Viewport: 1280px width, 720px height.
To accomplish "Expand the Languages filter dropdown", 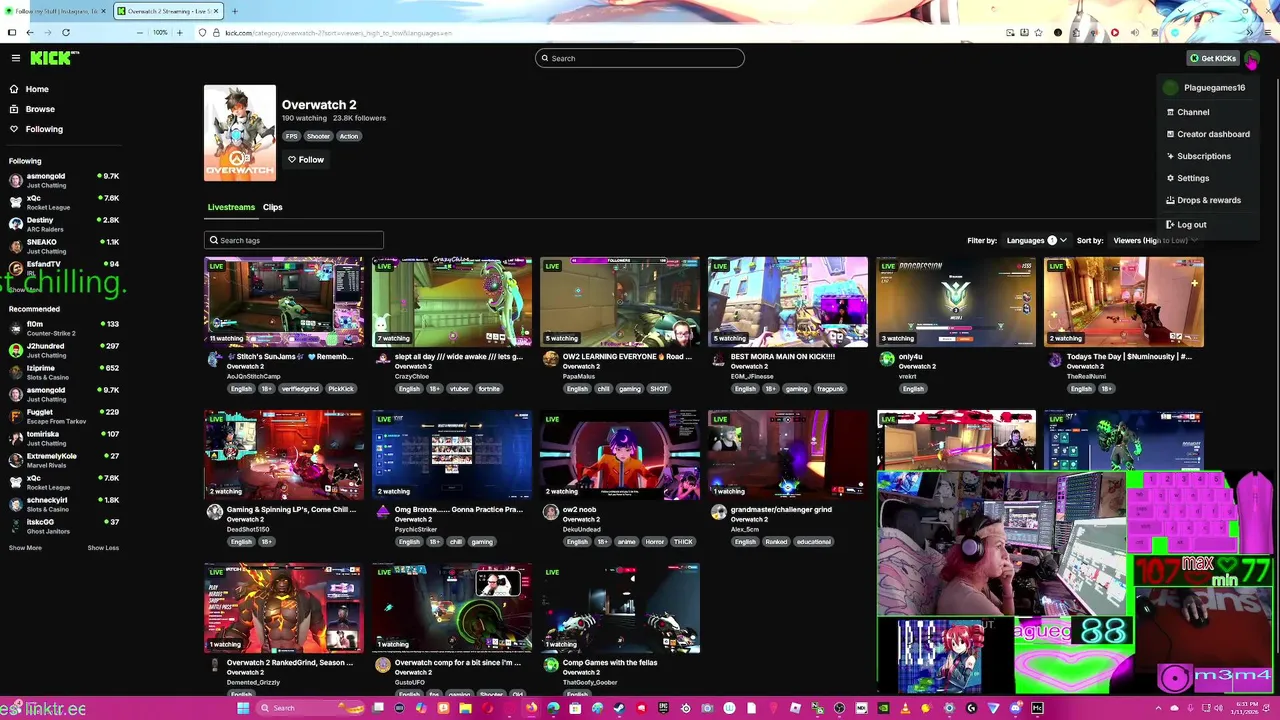I will coord(1038,240).
